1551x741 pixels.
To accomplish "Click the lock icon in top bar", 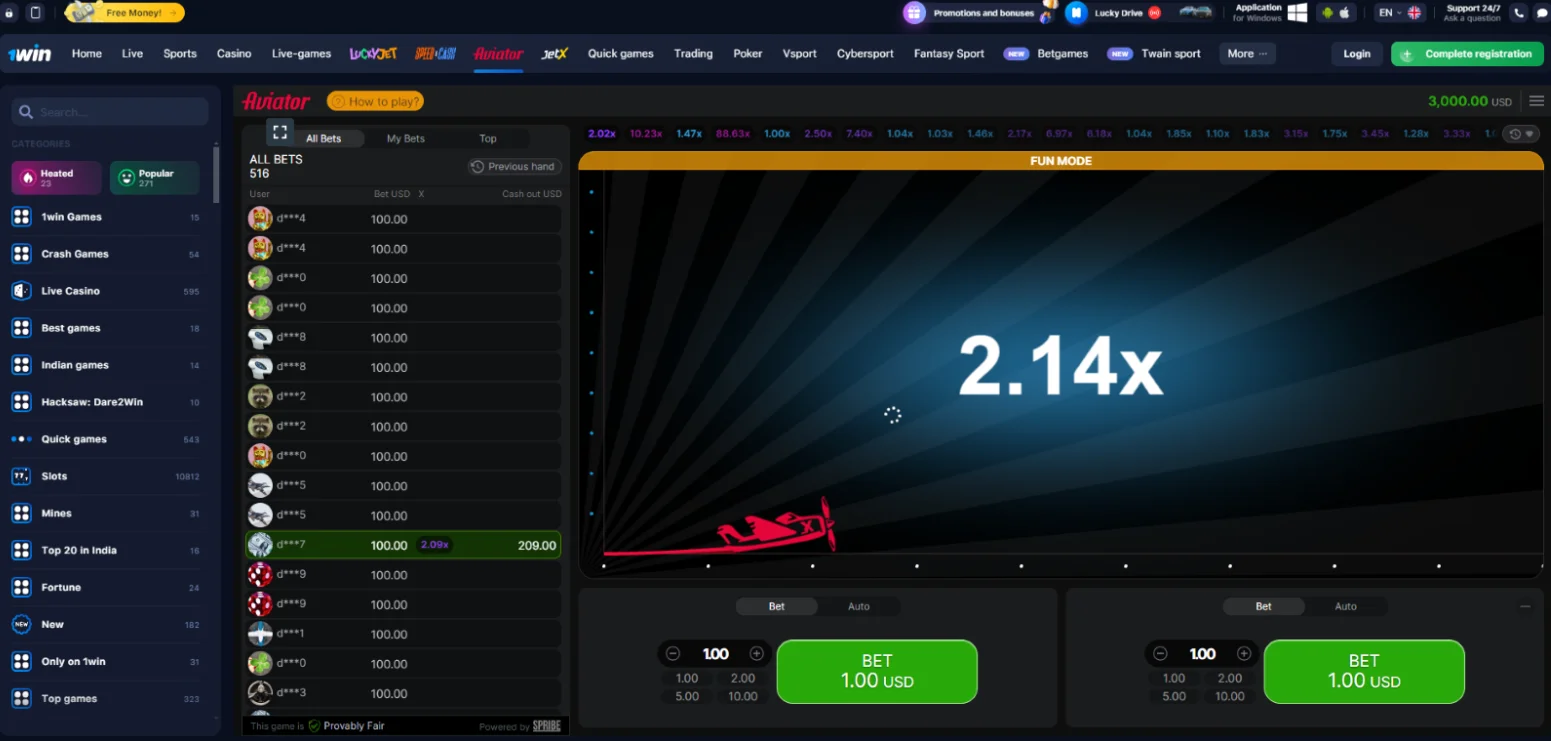I will point(9,13).
